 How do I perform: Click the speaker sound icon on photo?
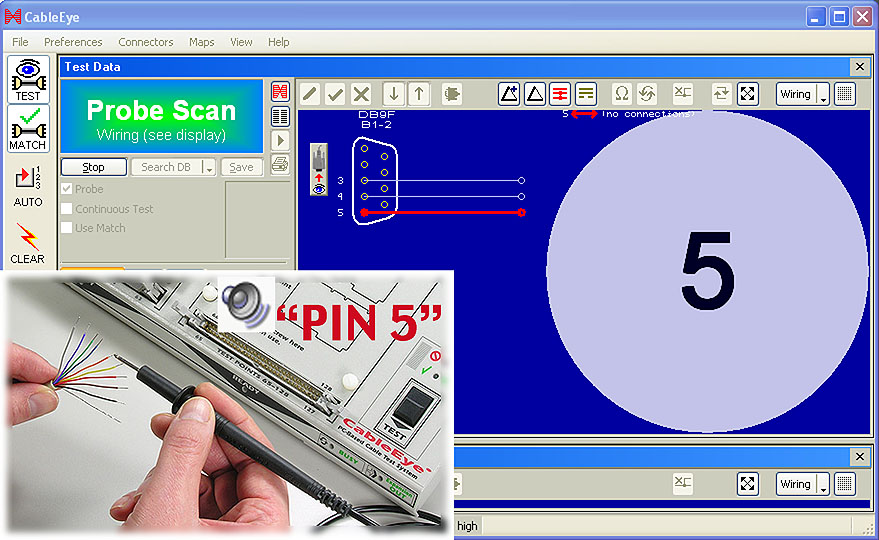point(246,304)
